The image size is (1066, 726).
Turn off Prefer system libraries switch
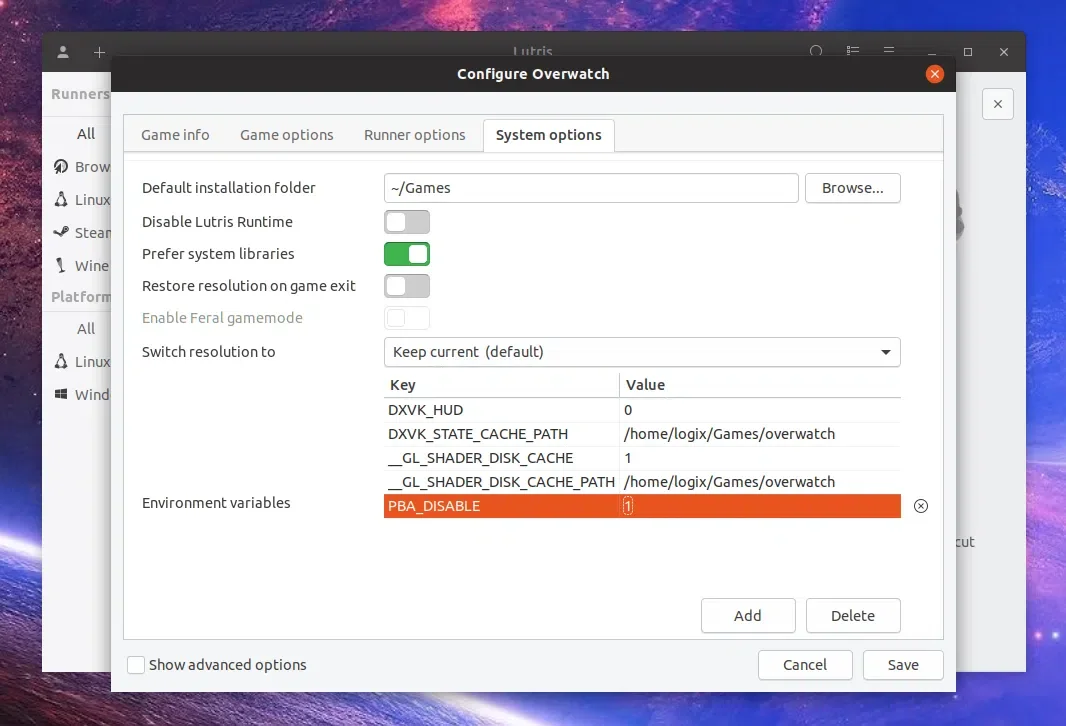(x=407, y=254)
